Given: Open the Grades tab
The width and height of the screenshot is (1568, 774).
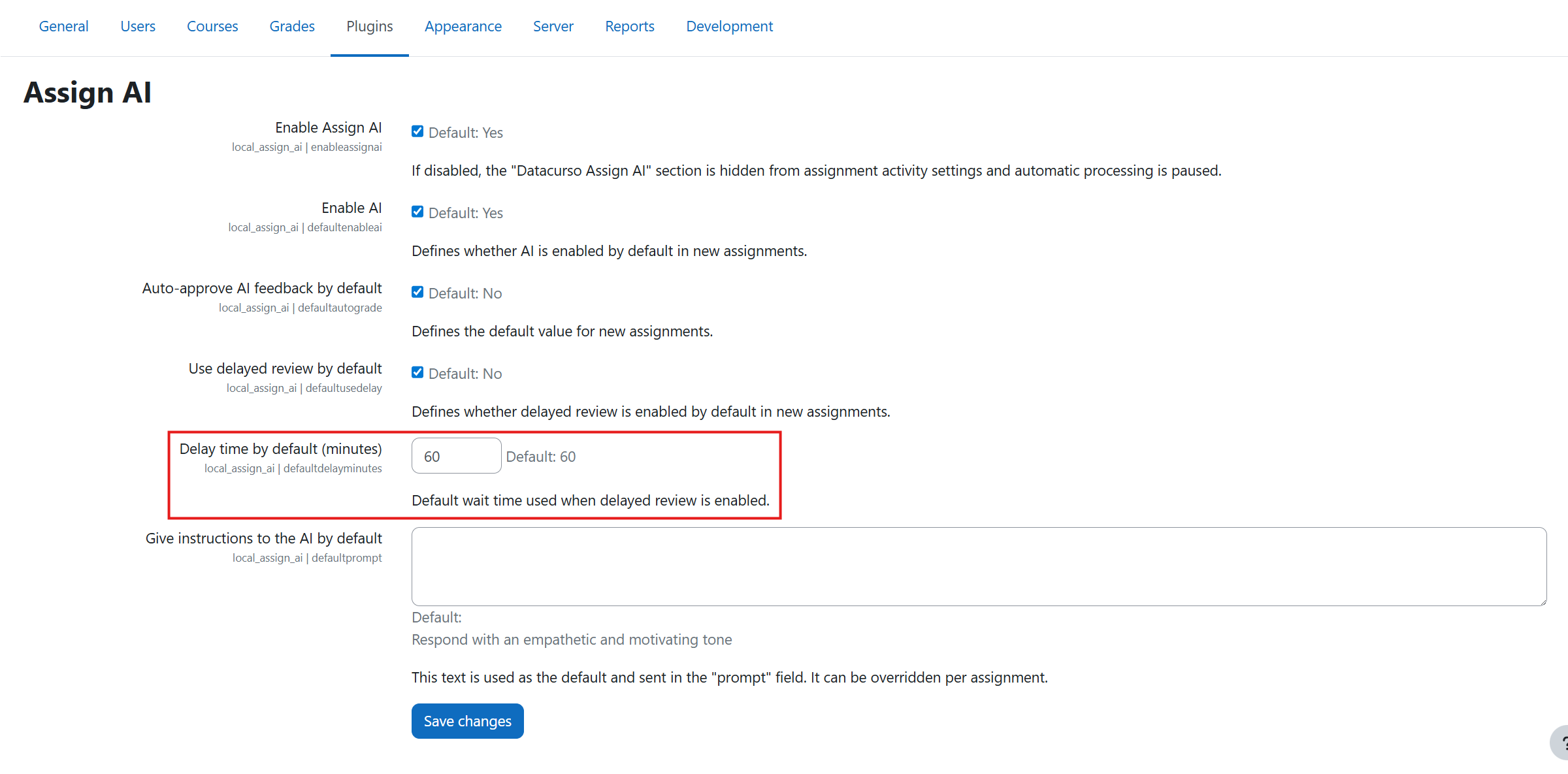Looking at the screenshot, I should (x=292, y=26).
